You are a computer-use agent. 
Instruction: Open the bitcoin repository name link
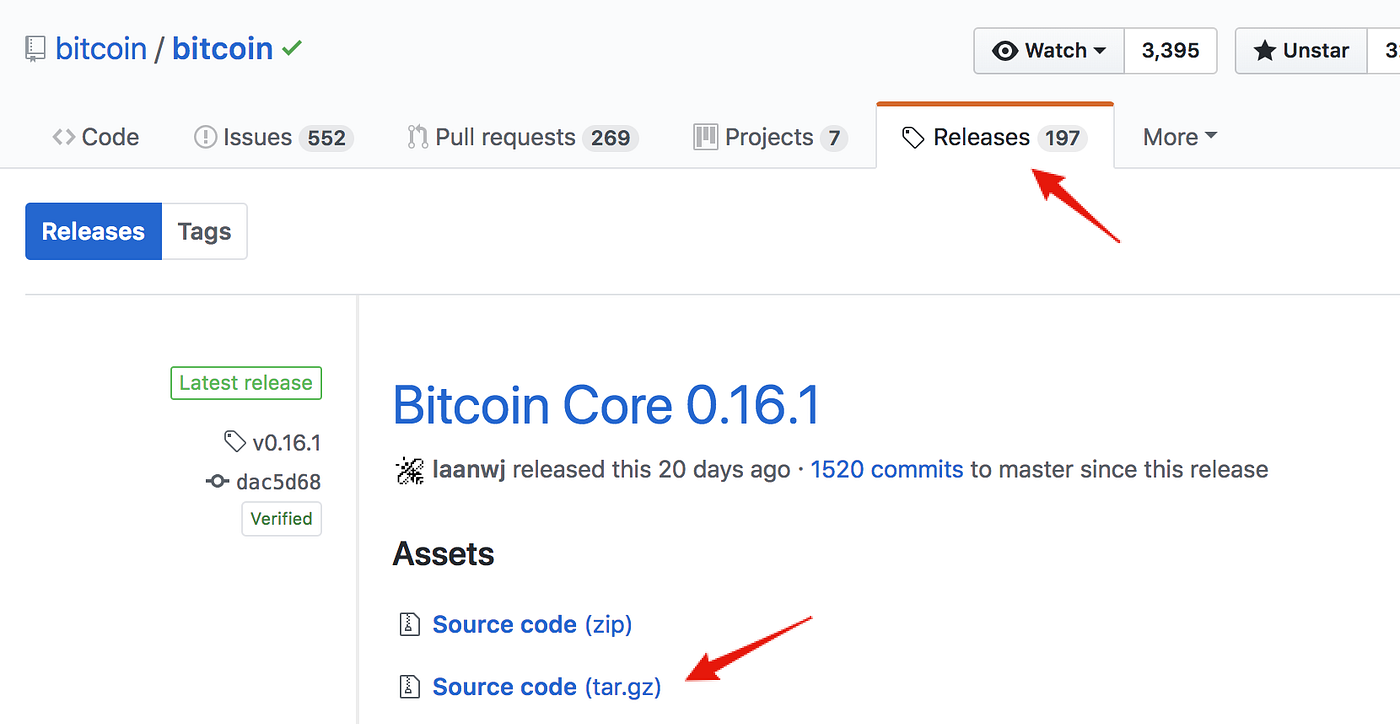tap(222, 48)
